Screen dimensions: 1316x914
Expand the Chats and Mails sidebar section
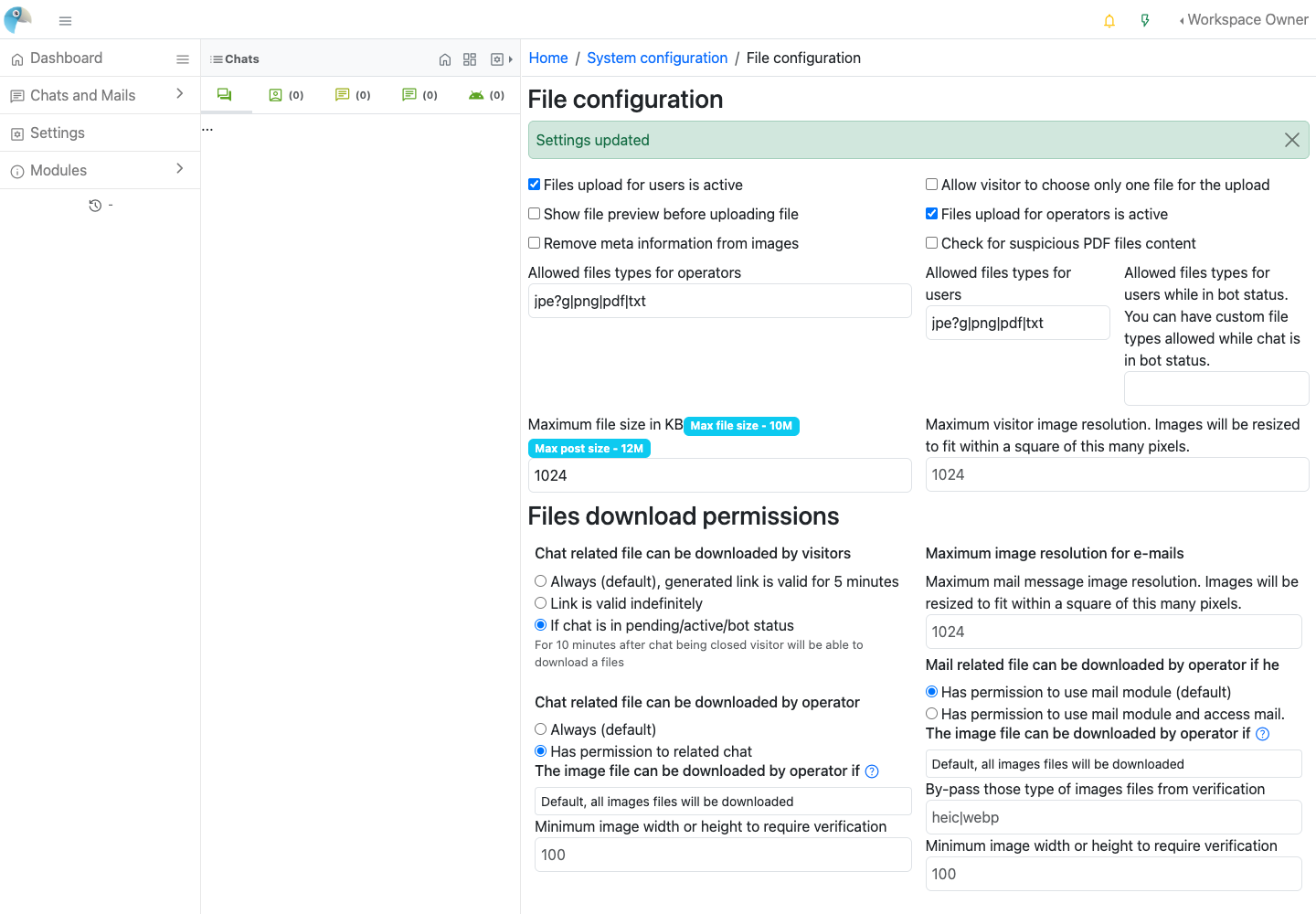[x=100, y=95]
